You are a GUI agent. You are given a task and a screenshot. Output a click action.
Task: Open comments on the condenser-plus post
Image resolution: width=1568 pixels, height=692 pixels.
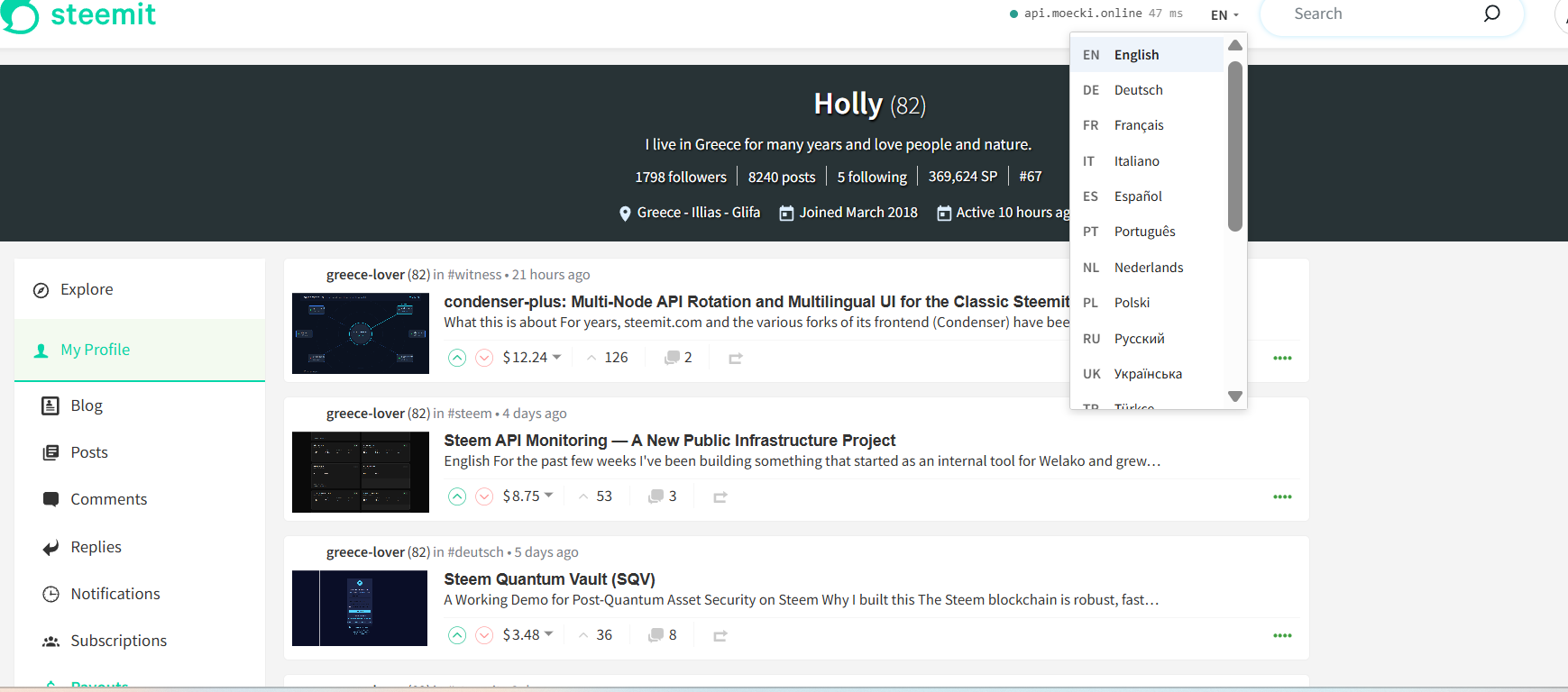[x=678, y=358]
